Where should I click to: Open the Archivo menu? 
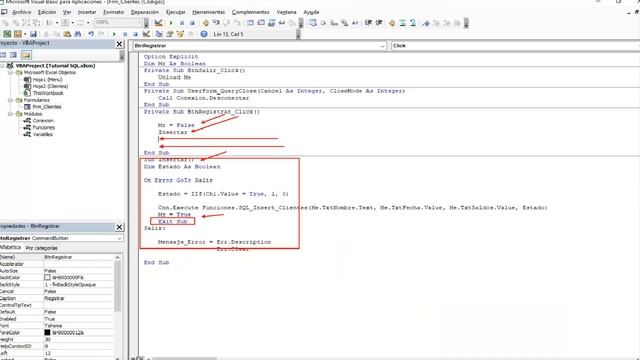(22, 12)
